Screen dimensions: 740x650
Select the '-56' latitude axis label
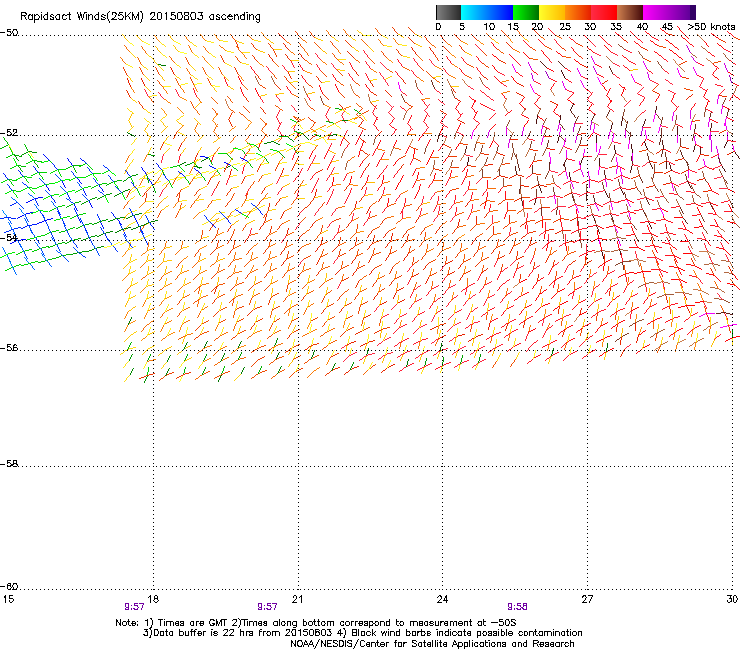[x=9, y=348]
